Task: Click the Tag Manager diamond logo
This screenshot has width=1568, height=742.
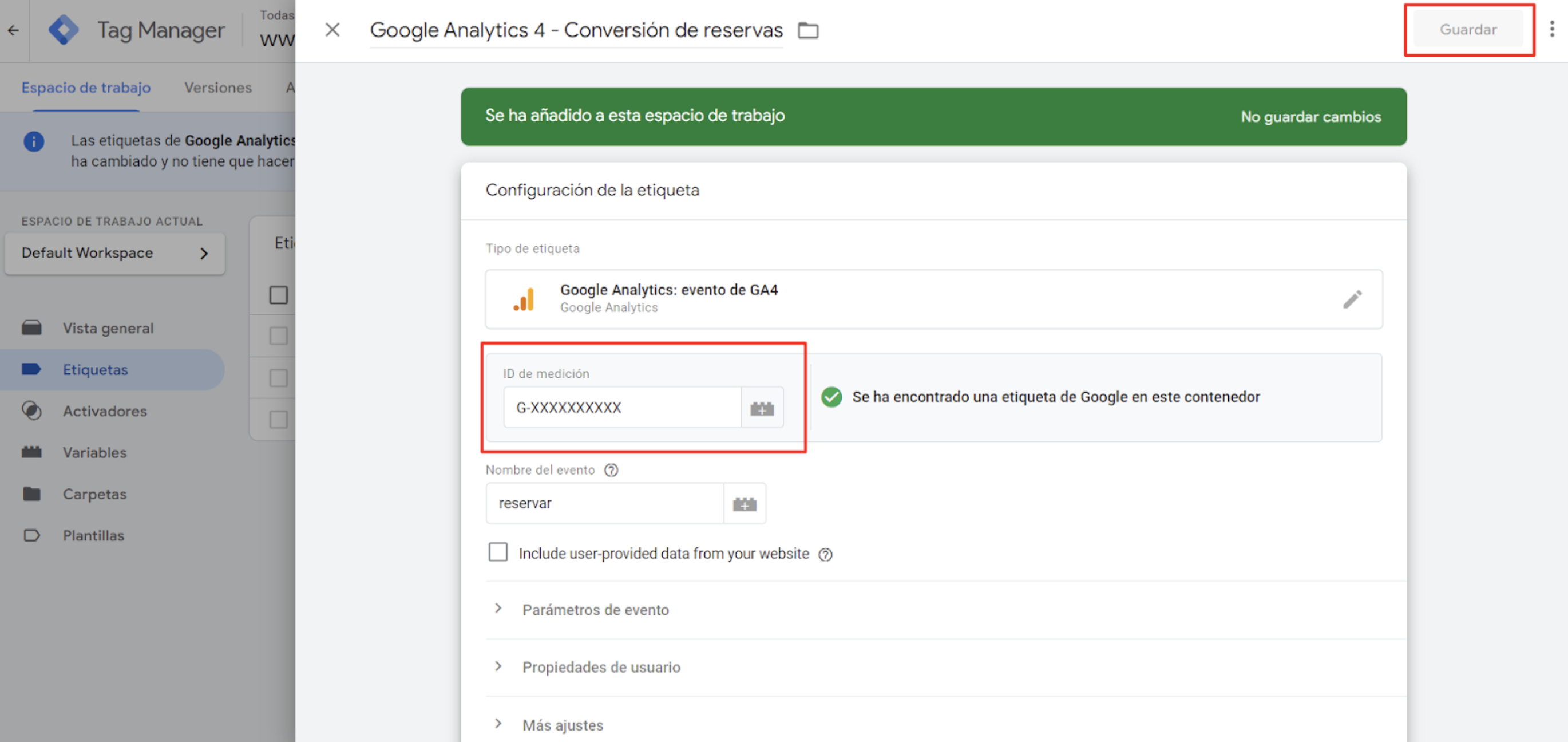Action: [x=64, y=30]
